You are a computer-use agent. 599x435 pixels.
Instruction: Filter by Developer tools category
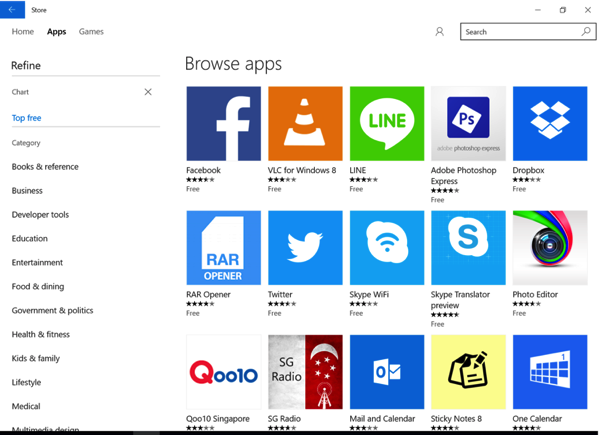point(40,215)
